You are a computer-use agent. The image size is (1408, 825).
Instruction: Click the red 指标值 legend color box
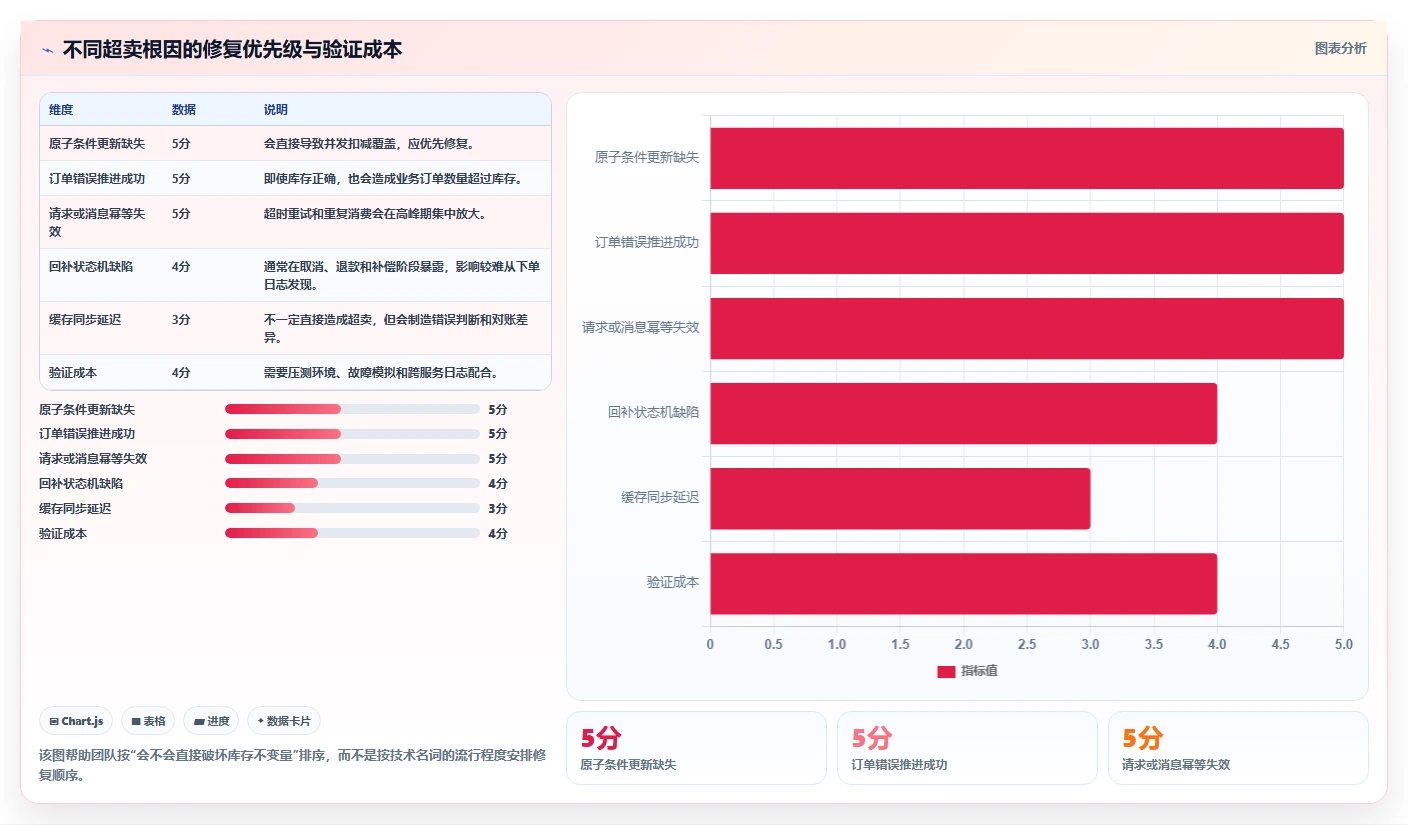[946, 672]
